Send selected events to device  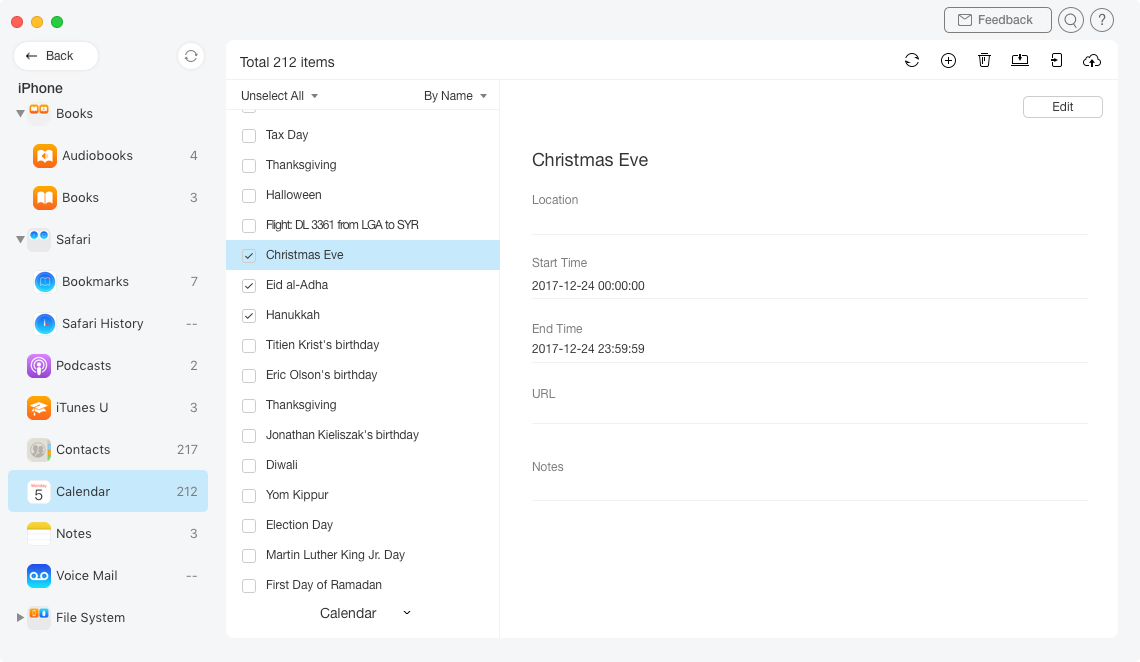(x=1056, y=60)
